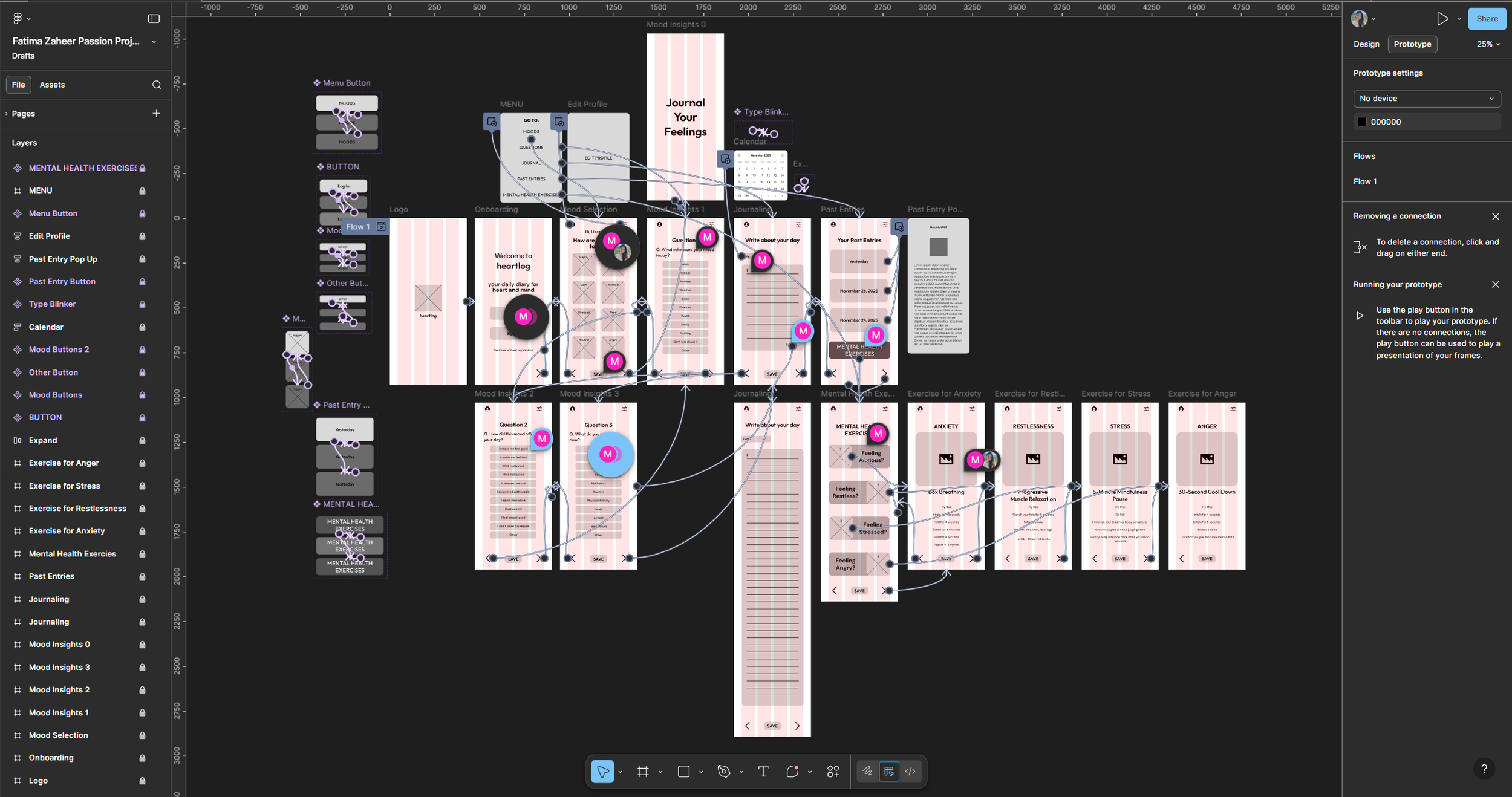1512x797 pixels.
Task: Open the 25% zoom dropdown
Action: [1488, 44]
